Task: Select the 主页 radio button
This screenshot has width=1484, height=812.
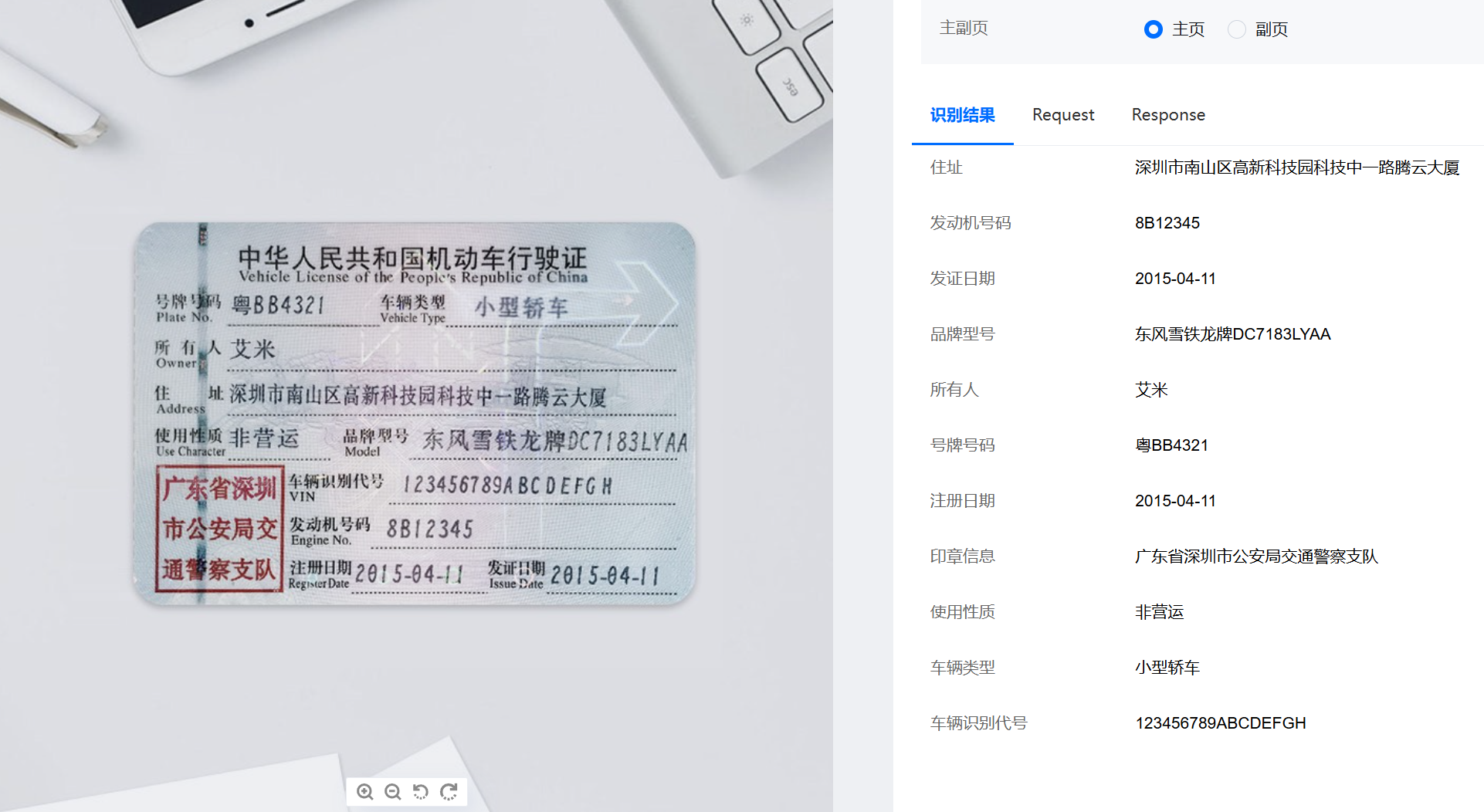Action: (x=1154, y=29)
